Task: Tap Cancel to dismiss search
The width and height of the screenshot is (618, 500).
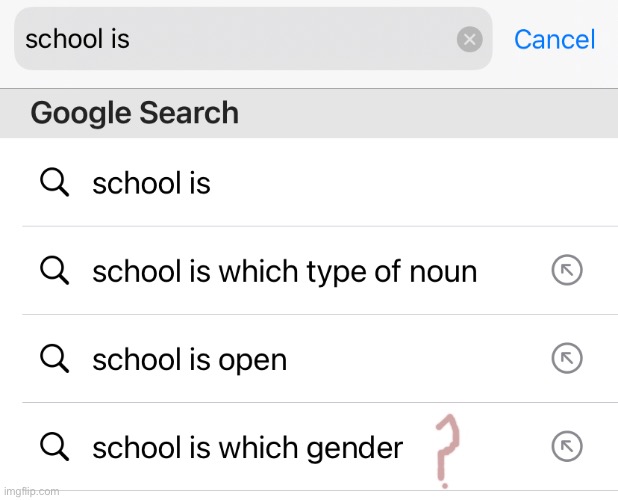Action: pyautogui.click(x=554, y=39)
